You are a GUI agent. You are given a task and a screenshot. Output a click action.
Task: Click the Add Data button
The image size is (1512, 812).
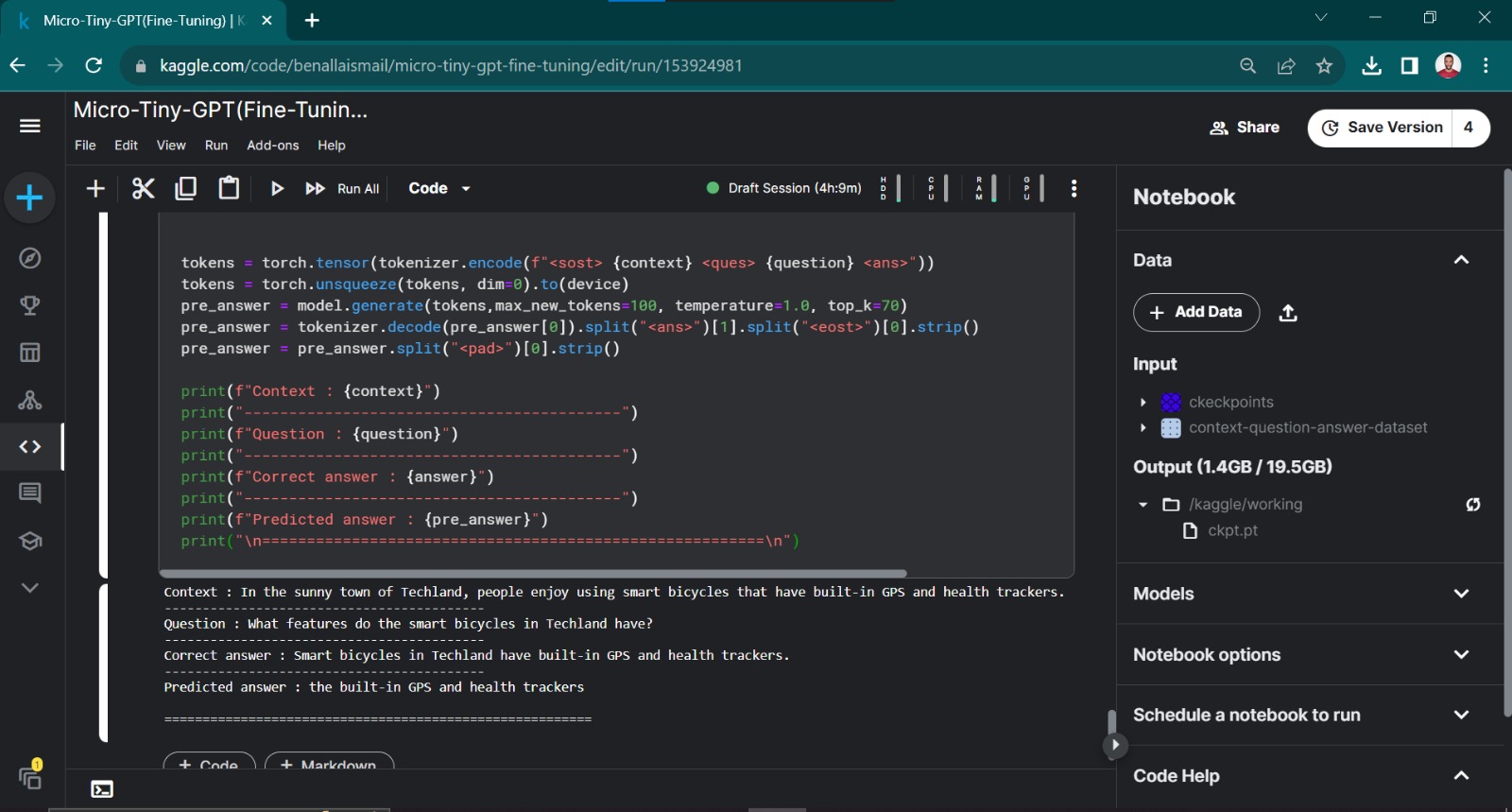[x=1195, y=313]
